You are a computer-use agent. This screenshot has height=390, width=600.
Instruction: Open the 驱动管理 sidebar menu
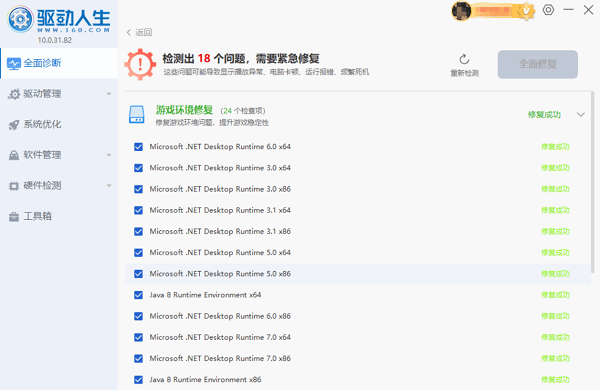point(59,94)
